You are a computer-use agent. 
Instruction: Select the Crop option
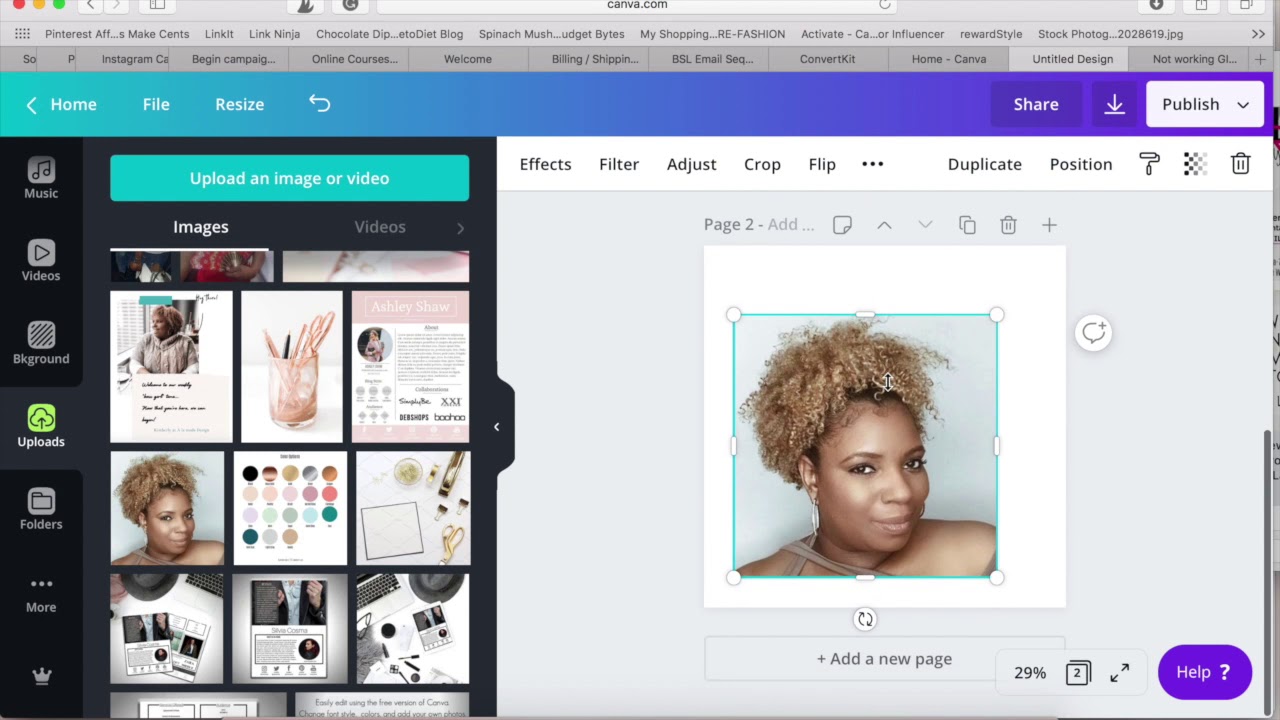762,164
